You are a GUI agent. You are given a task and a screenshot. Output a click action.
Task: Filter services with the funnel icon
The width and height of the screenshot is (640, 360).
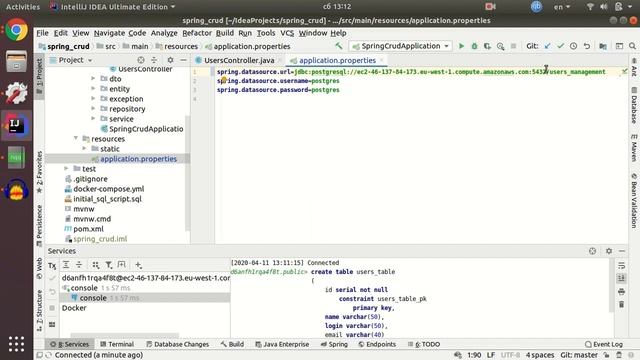109,265
